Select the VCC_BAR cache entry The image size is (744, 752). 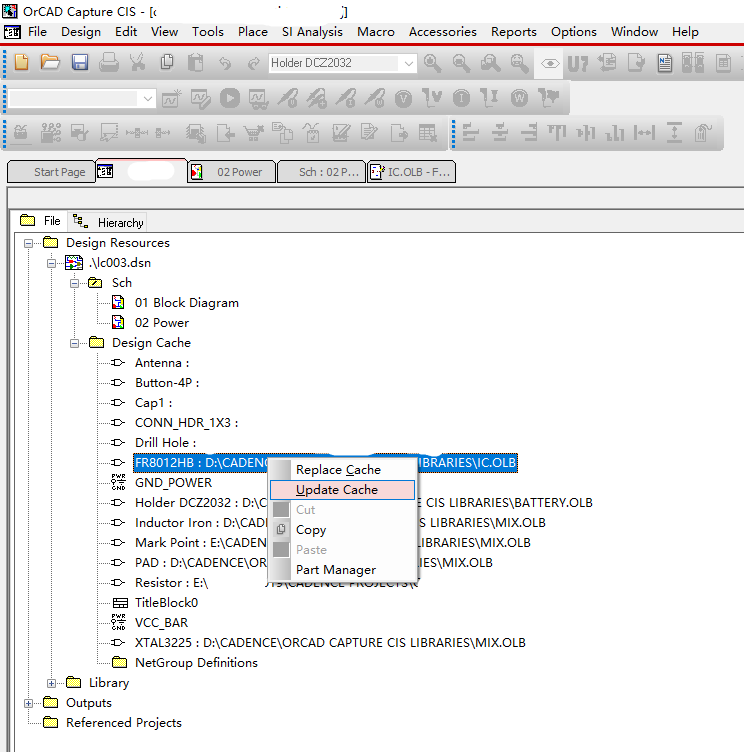161,623
